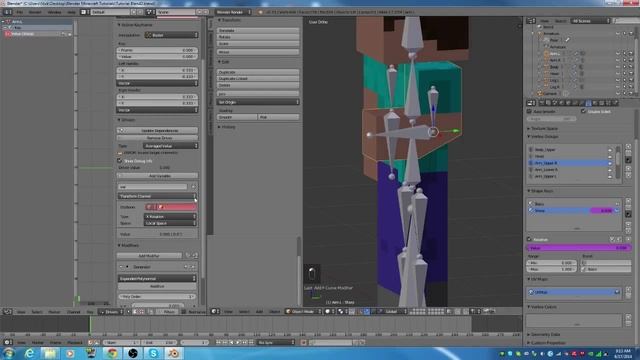Viewport: 640px width, 360px height.
Task: Open Skype from the taskbar
Action: click(x=153, y=353)
